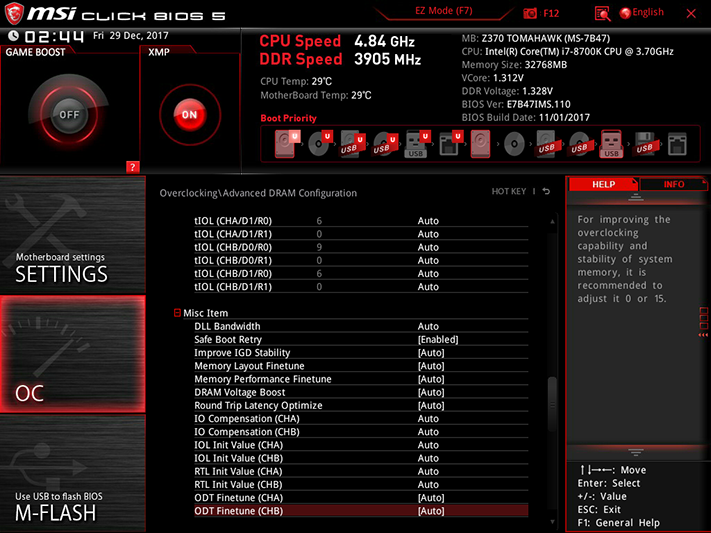Select the highlighted legacy USB key boot icon
711x533 pixels.
[611, 144]
